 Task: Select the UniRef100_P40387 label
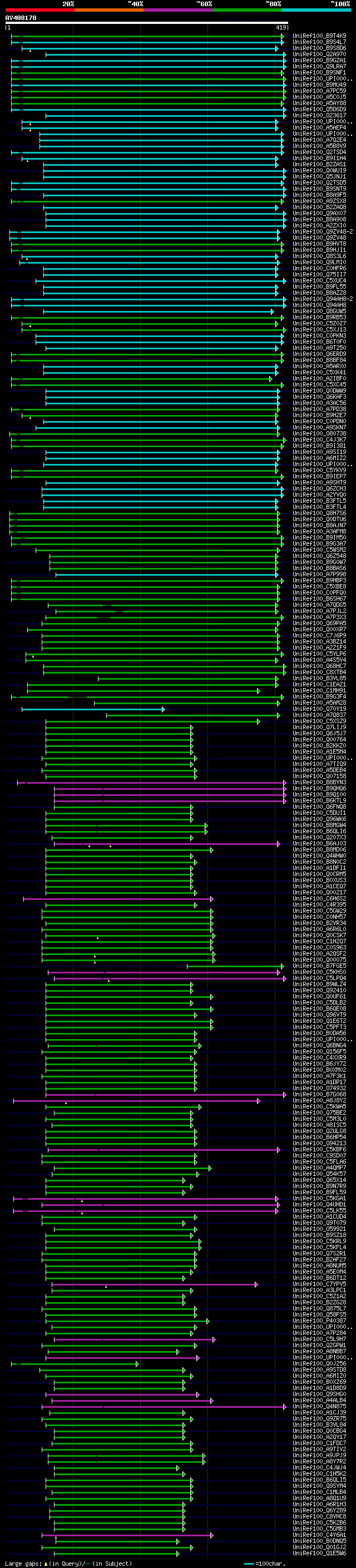point(319,1321)
